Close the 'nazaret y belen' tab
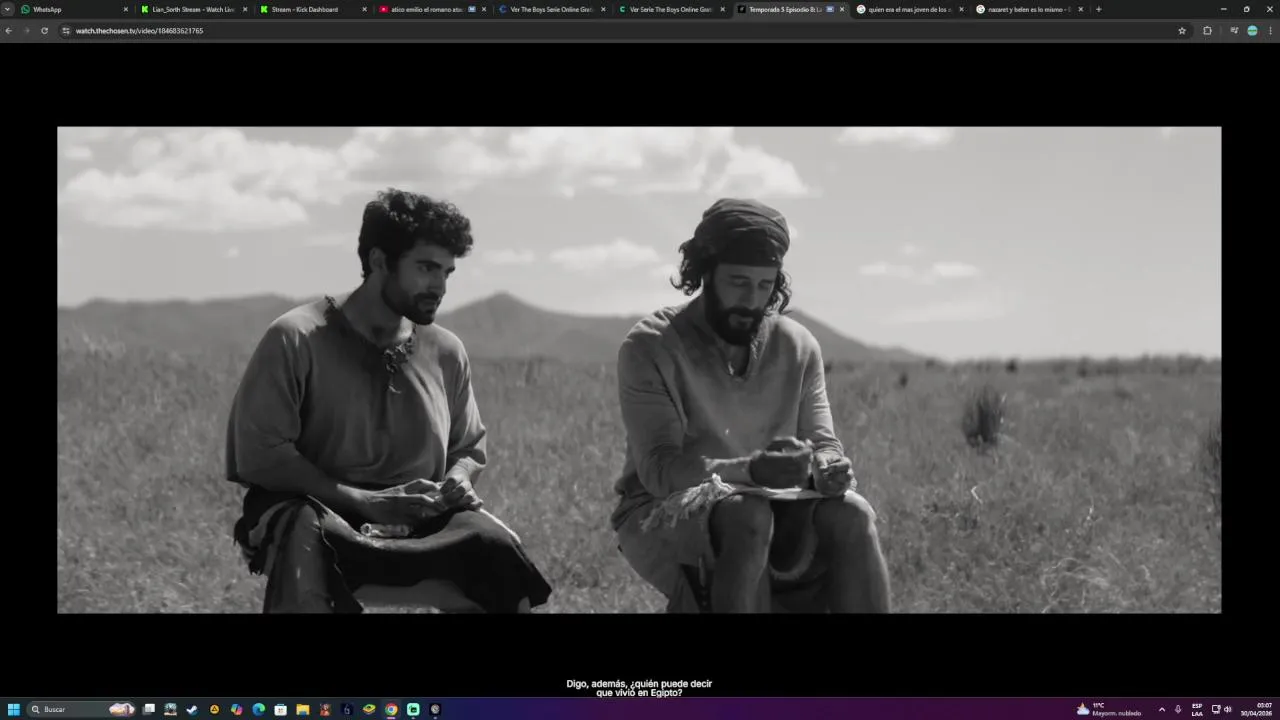The image size is (1280, 720). [1081, 9]
